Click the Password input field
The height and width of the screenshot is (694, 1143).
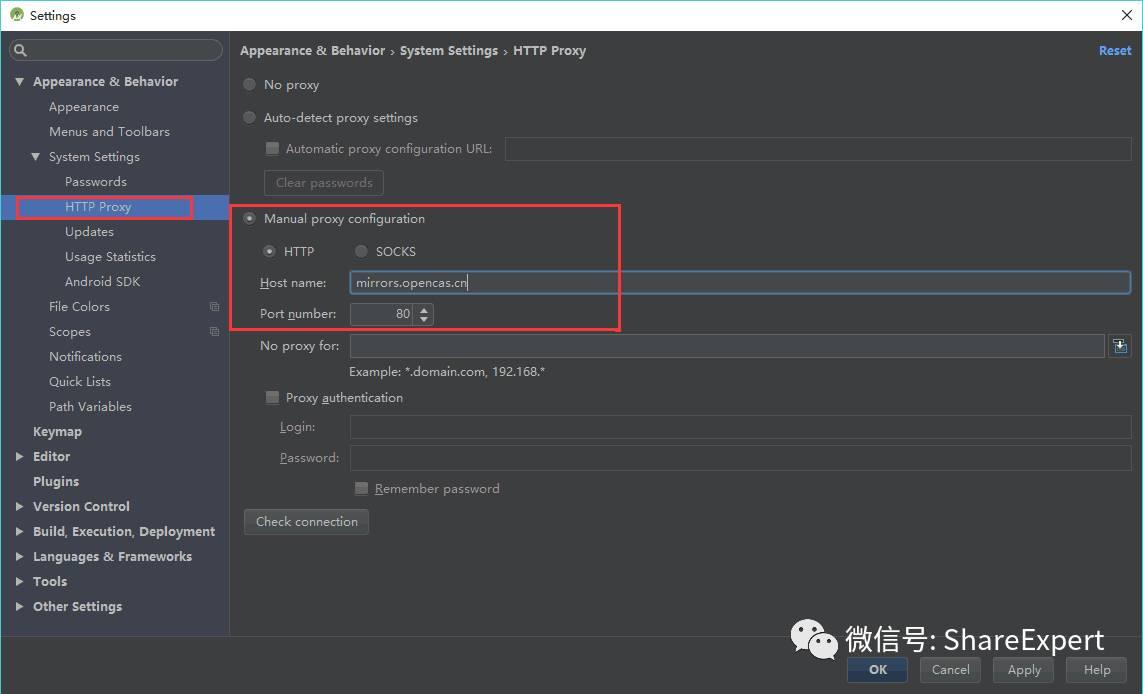click(x=740, y=459)
